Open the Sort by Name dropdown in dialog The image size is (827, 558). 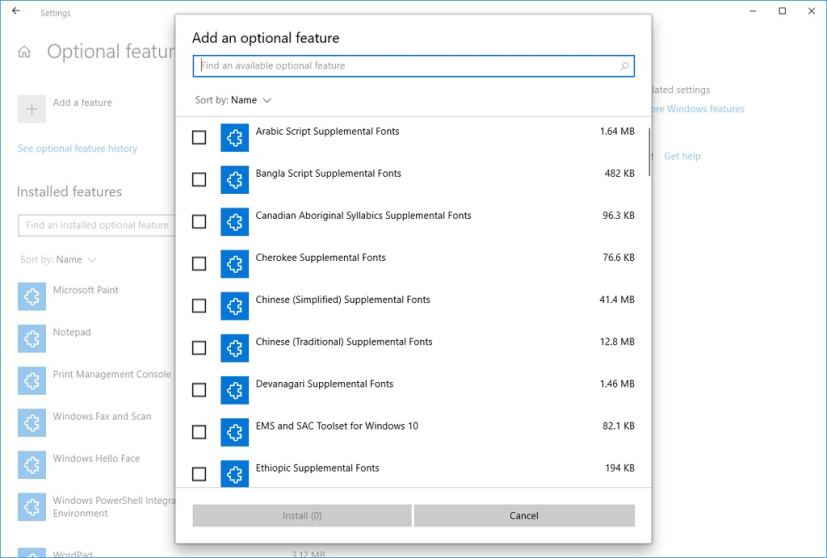[233, 100]
